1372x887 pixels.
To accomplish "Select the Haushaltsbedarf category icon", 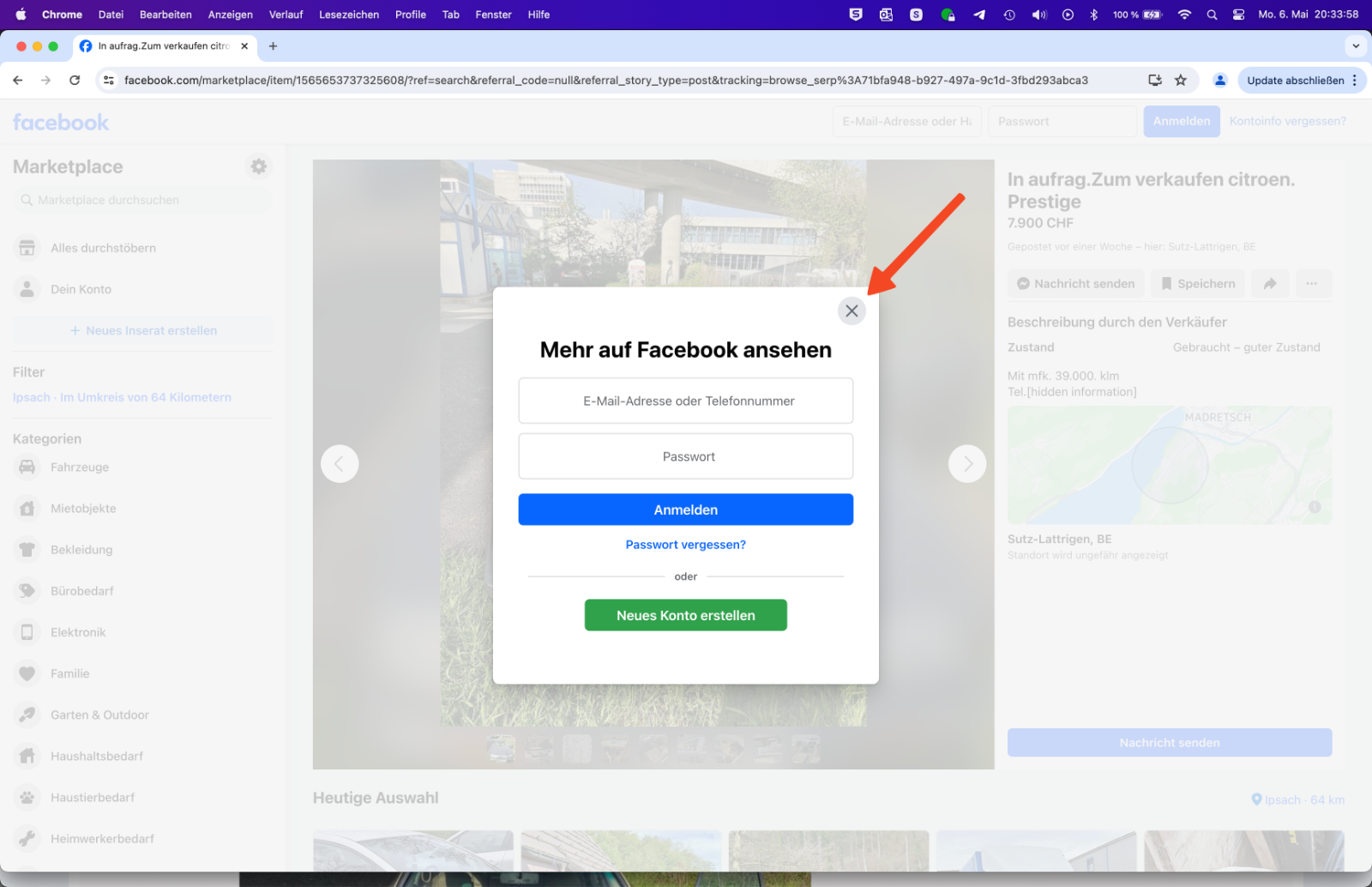I will (27, 756).
